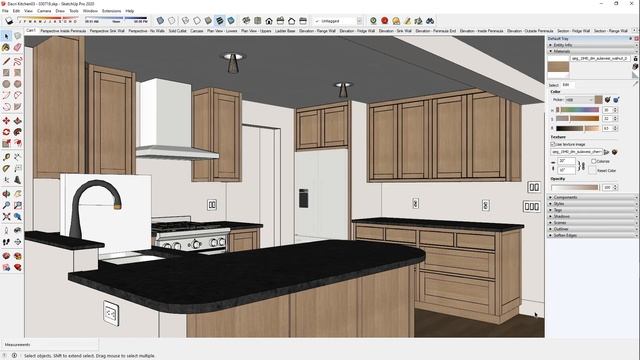Expand the Tags panel

pos(593,210)
